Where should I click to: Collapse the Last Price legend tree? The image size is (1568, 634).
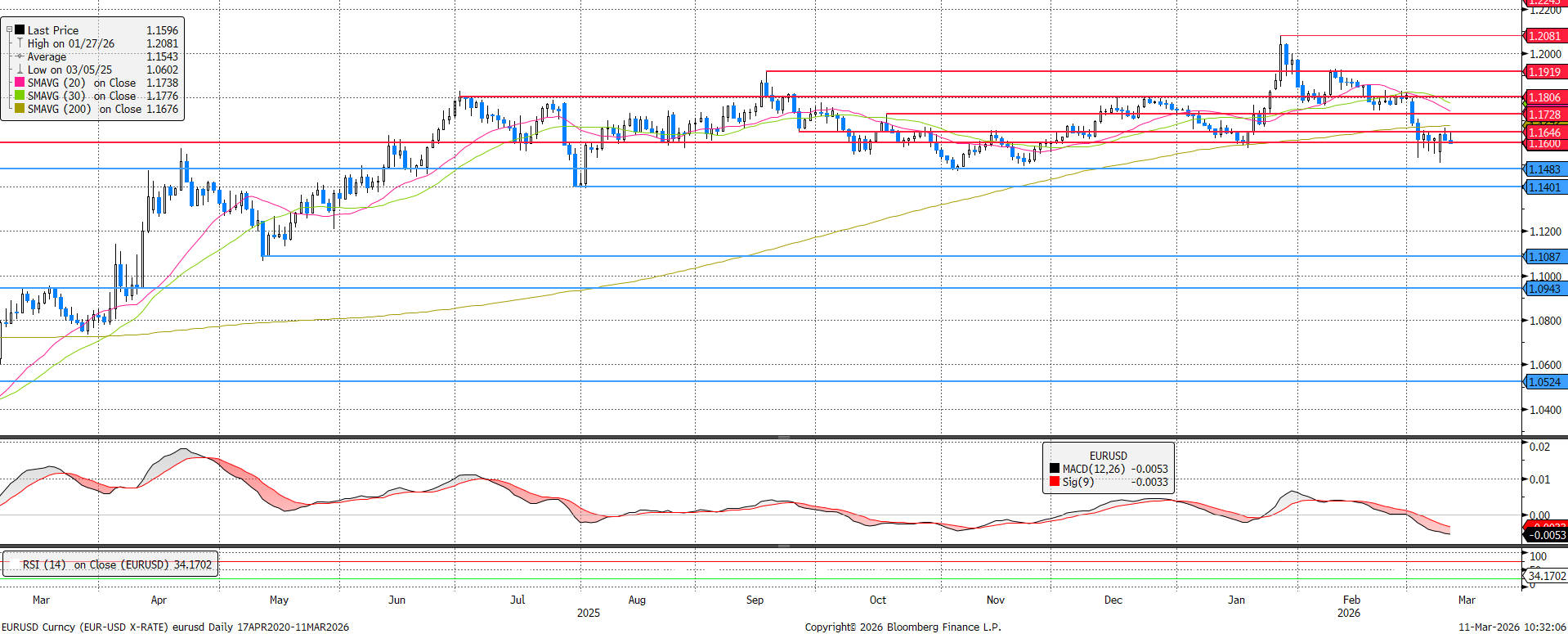tap(10, 30)
